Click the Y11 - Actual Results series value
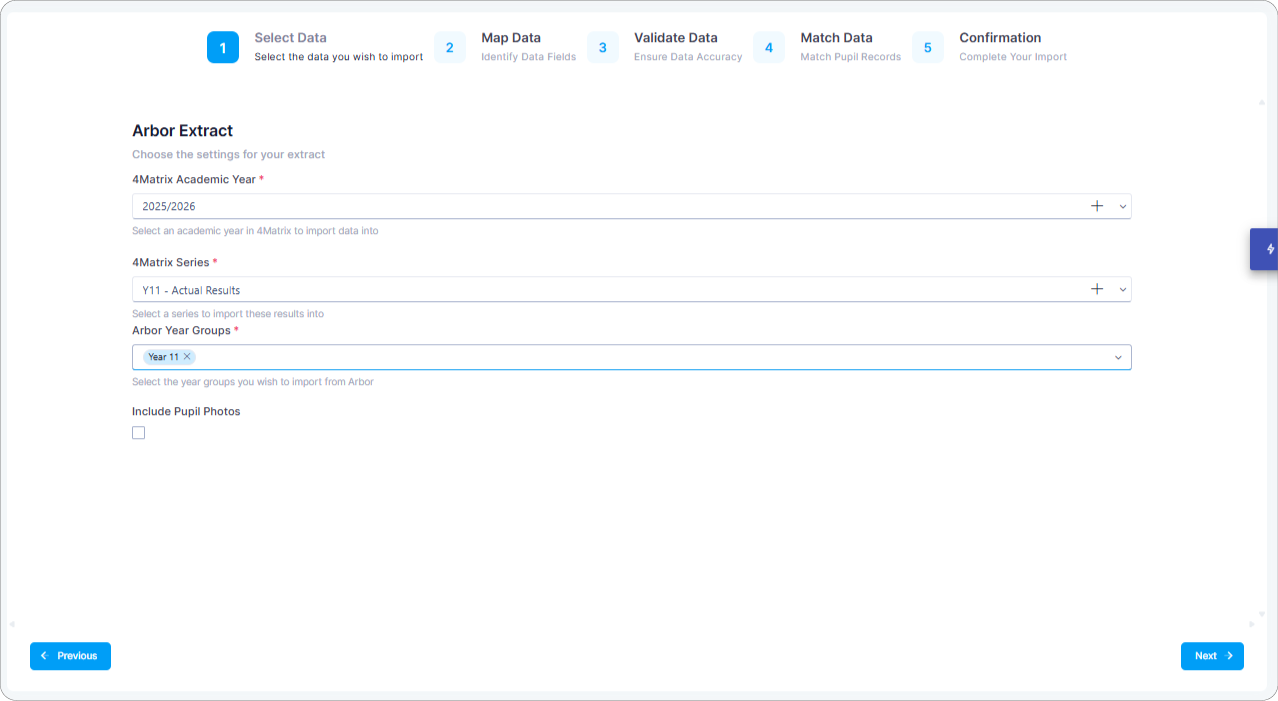The height and width of the screenshot is (701, 1278). [191, 290]
